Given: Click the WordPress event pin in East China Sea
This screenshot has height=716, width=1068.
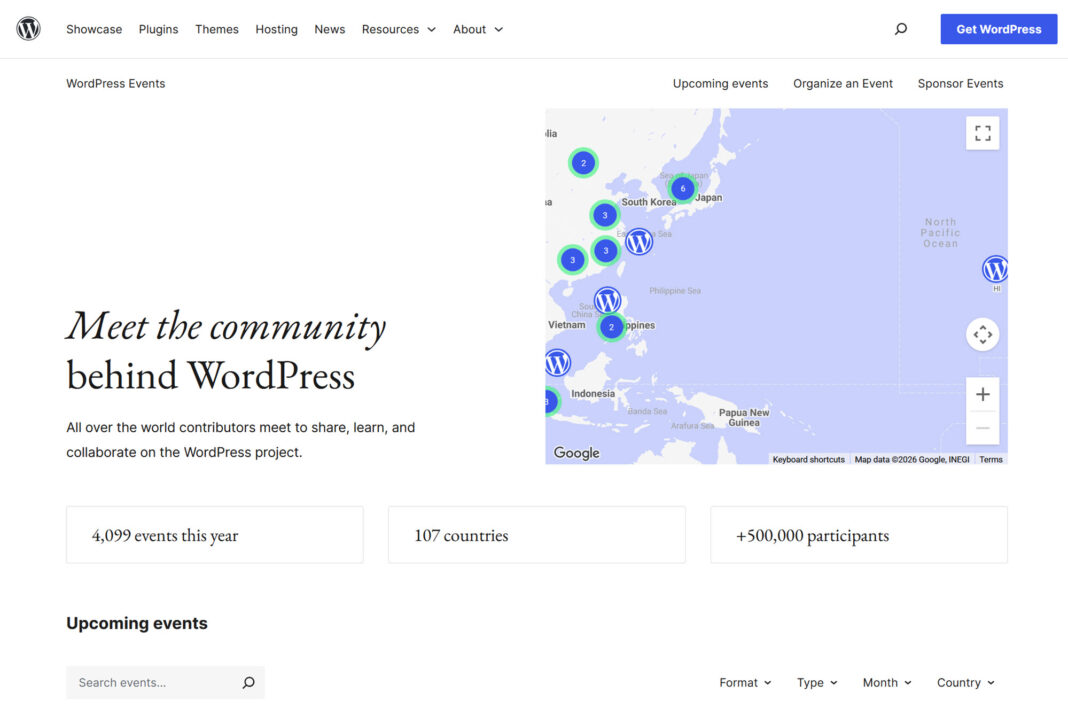Looking at the screenshot, I should coord(639,241).
